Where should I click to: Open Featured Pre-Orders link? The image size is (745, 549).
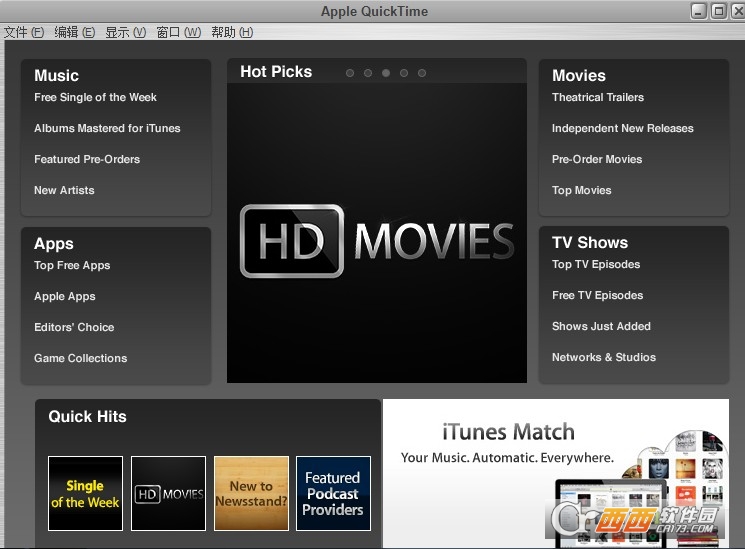pyautogui.click(x=87, y=159)
